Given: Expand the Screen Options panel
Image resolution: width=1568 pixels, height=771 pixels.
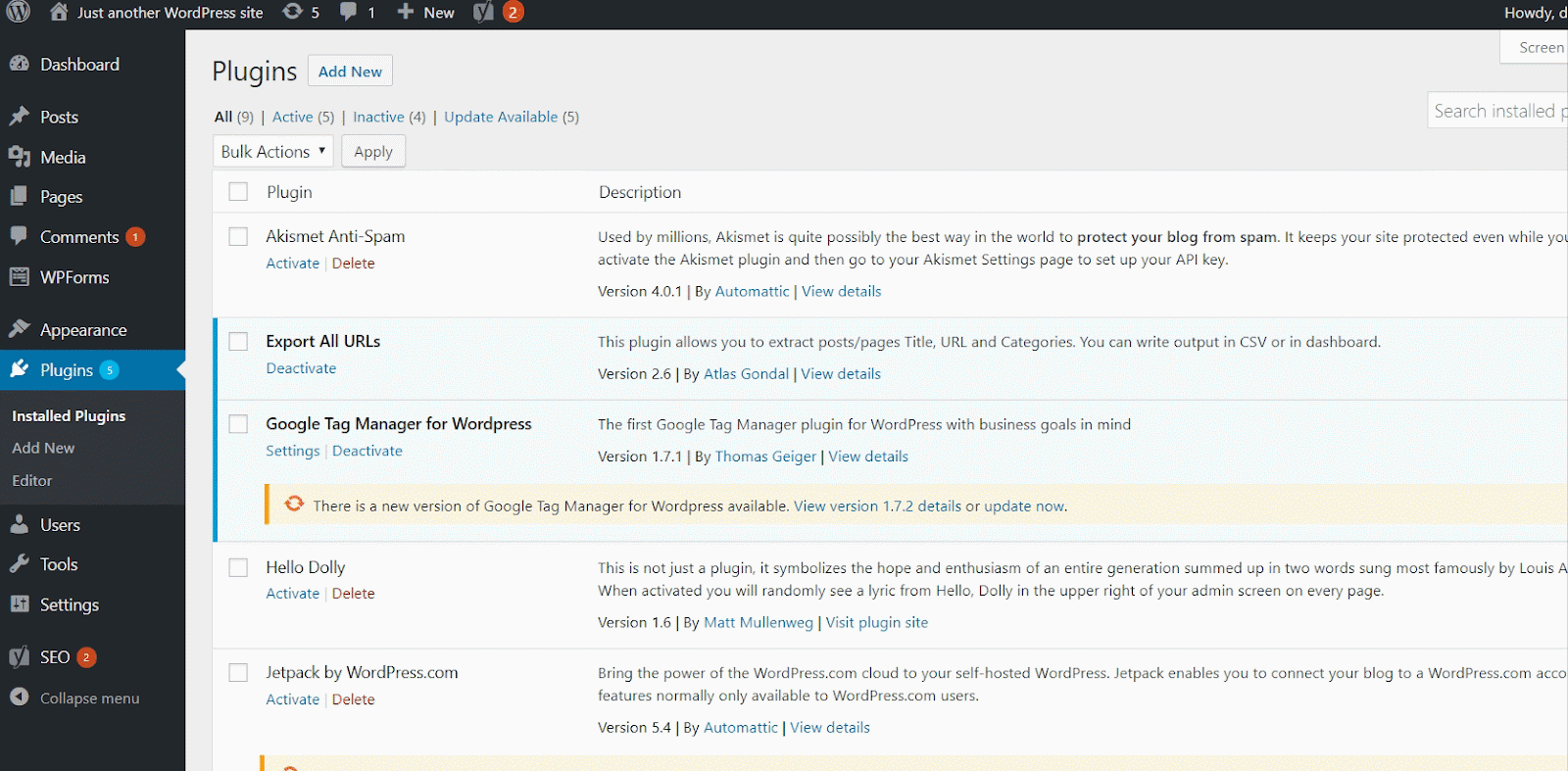Looking at the screenshot, I should click(x=1539, y=48).
